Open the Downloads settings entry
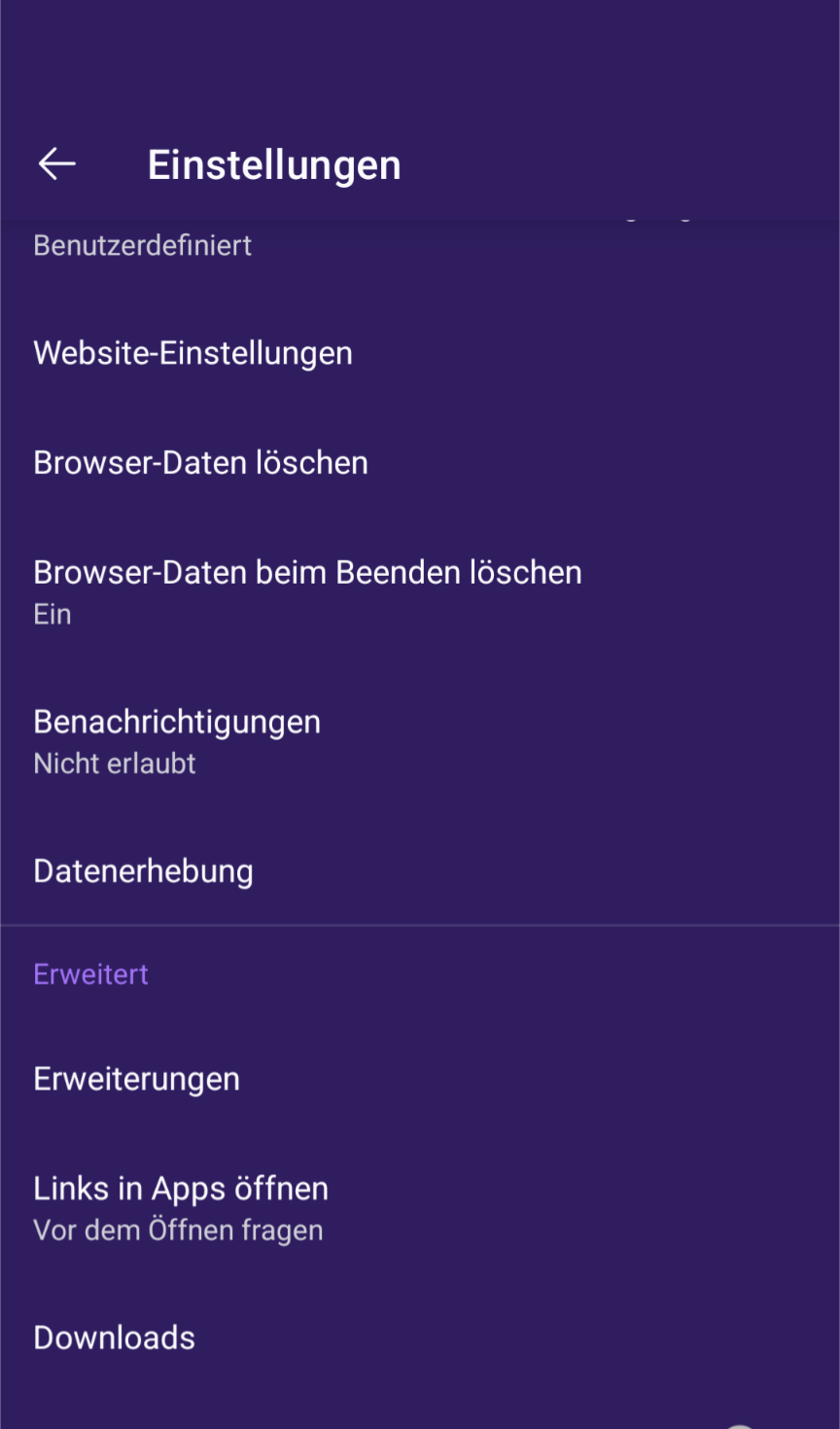Screen dimensions: 840x1429 point(113,1337)
